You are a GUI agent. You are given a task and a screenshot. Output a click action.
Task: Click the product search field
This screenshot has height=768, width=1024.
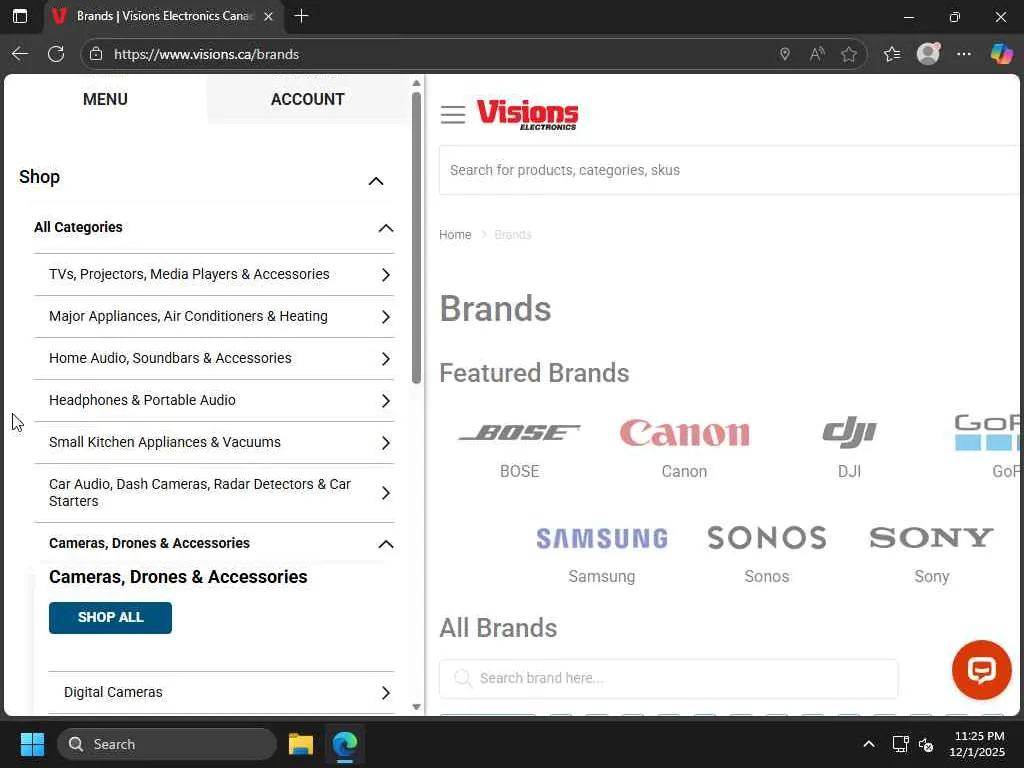(x=729, y=170)
